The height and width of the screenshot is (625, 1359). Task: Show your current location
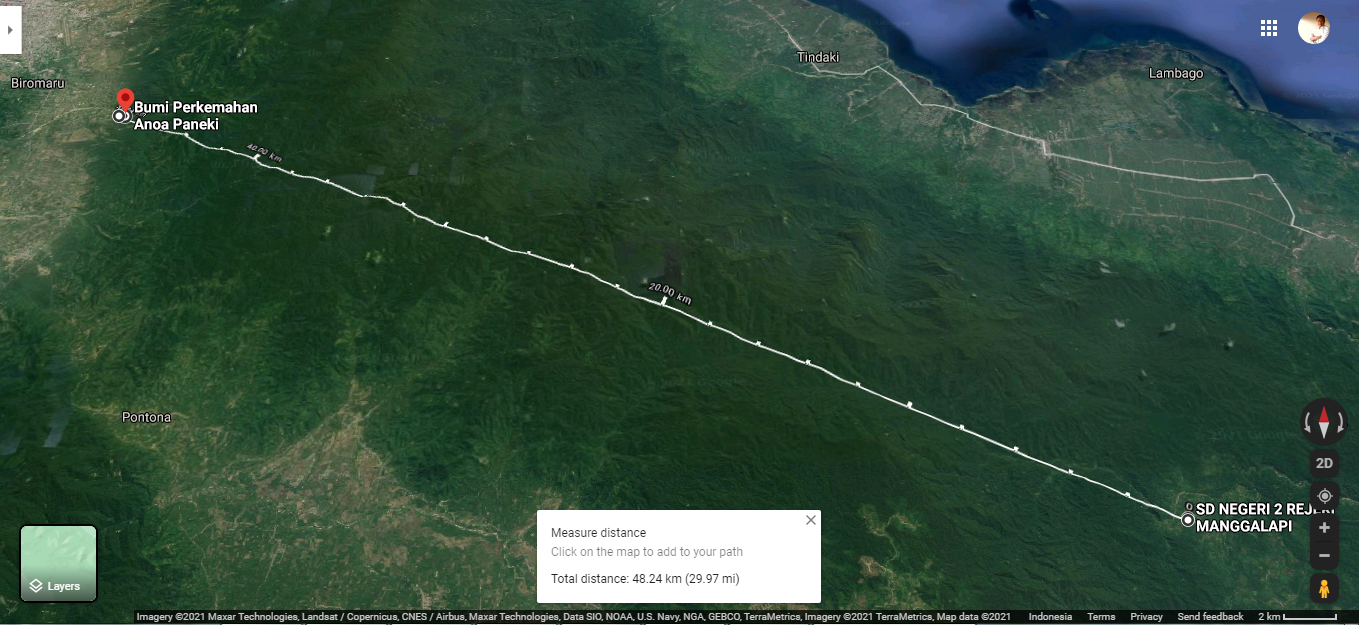click(x=1324, y=496)
